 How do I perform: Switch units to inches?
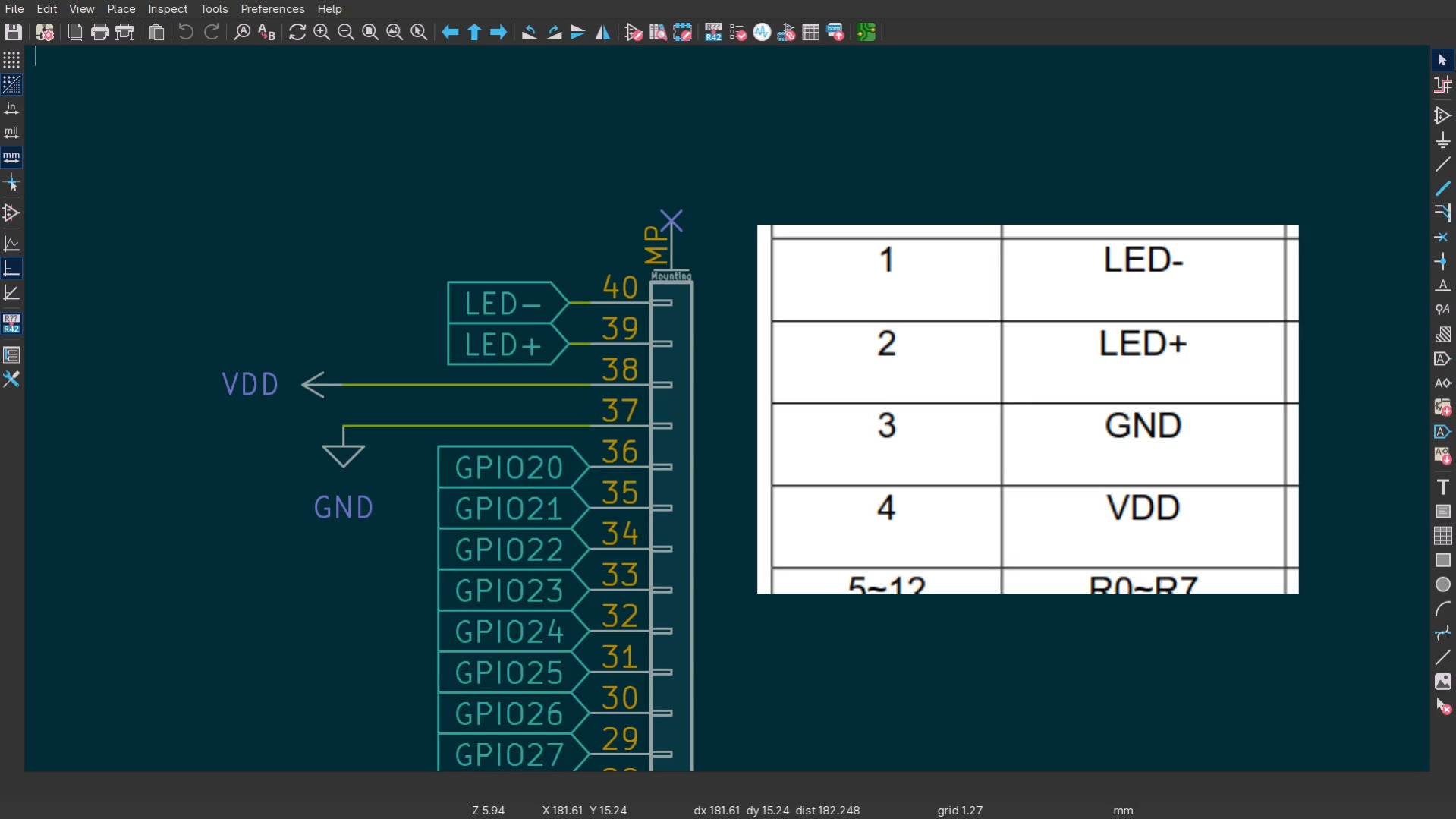pyautogui.click(x=11, y=109)
